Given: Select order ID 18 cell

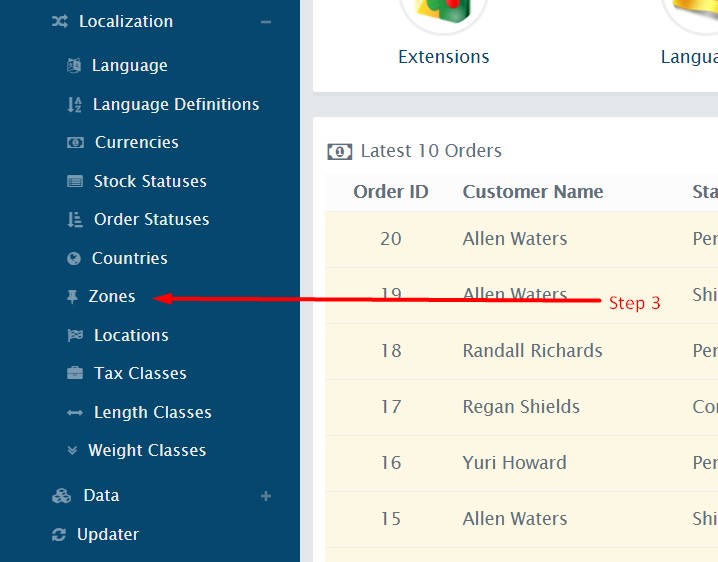Looking at the screenshot, I should [x=391, y=351].
